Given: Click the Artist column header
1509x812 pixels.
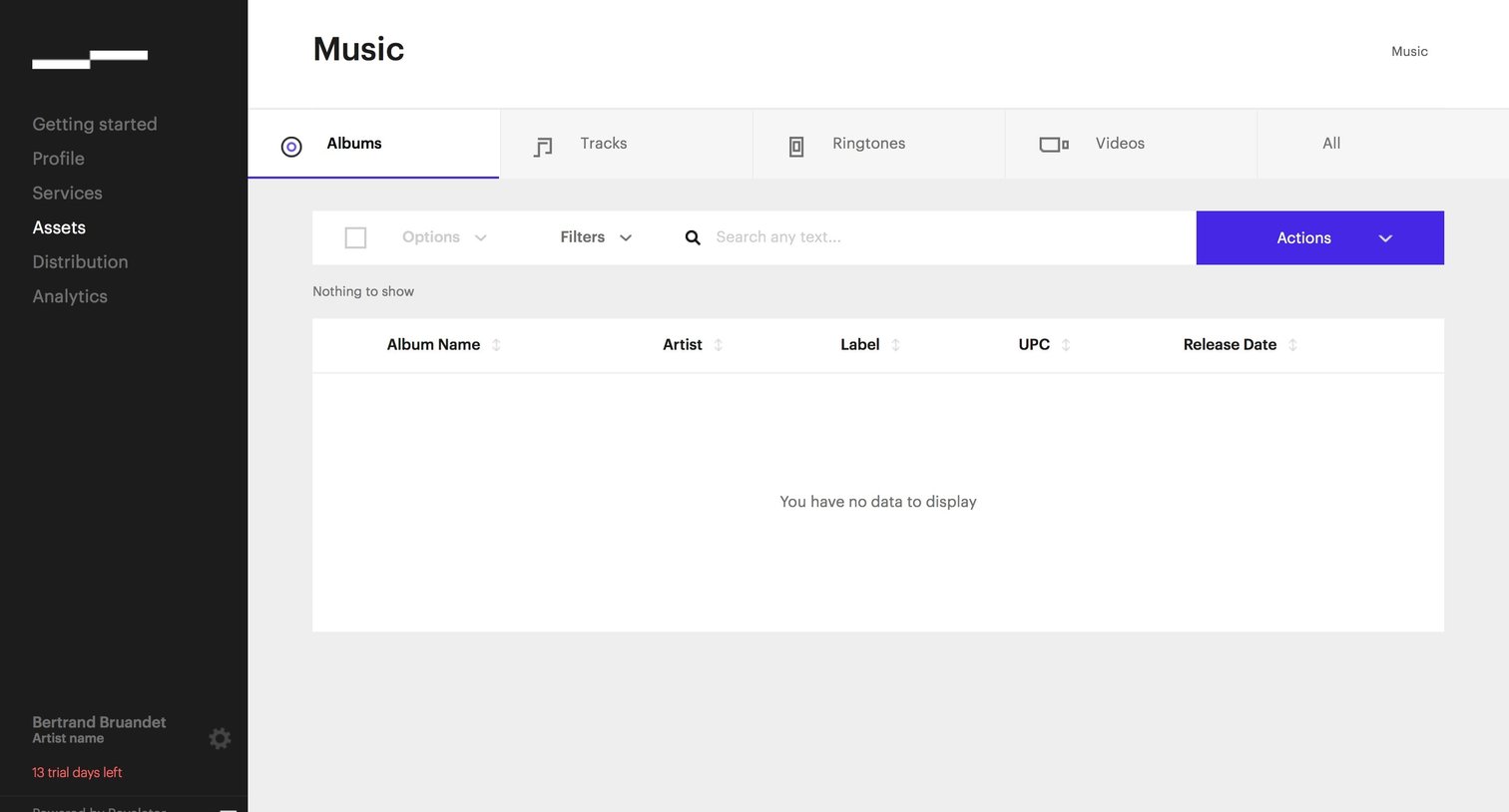Looking at the screenshot, I should coord(683,344).
